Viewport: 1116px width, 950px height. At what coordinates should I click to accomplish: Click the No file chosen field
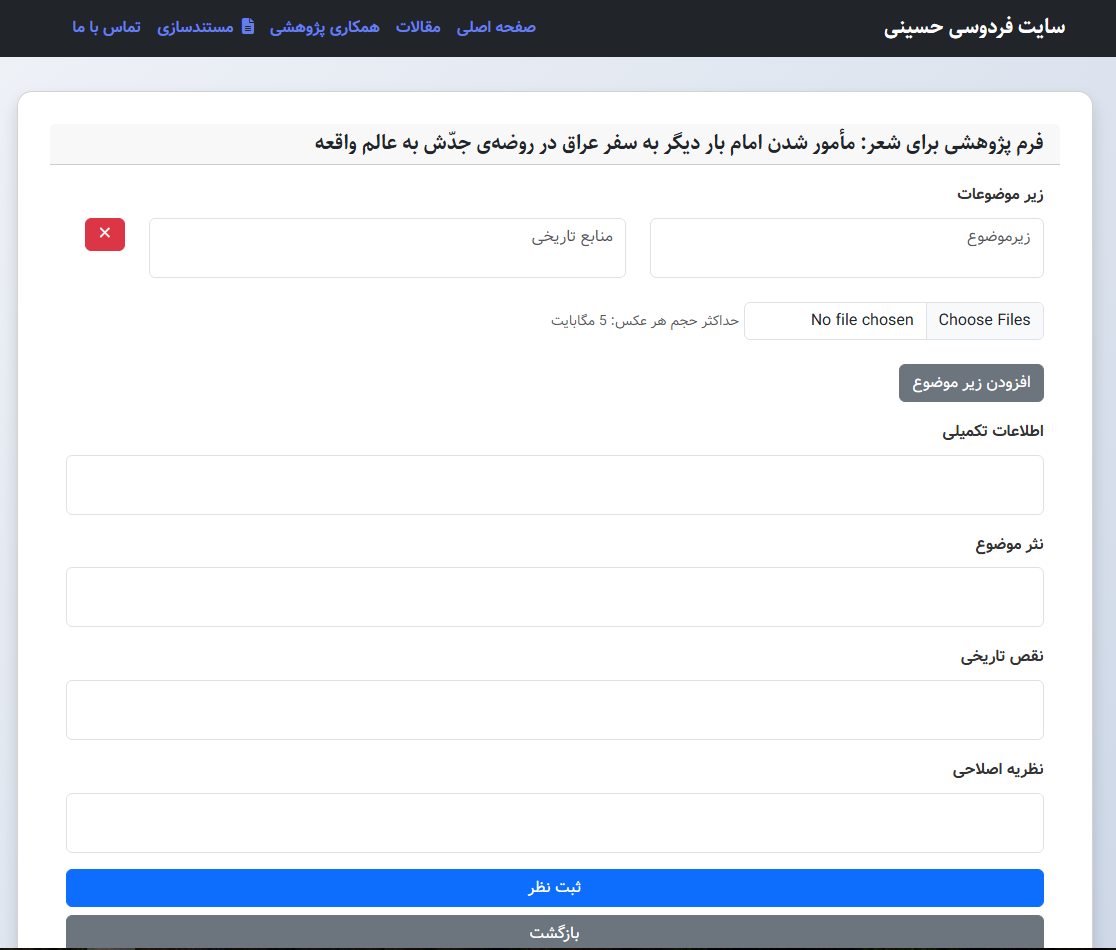836,320
